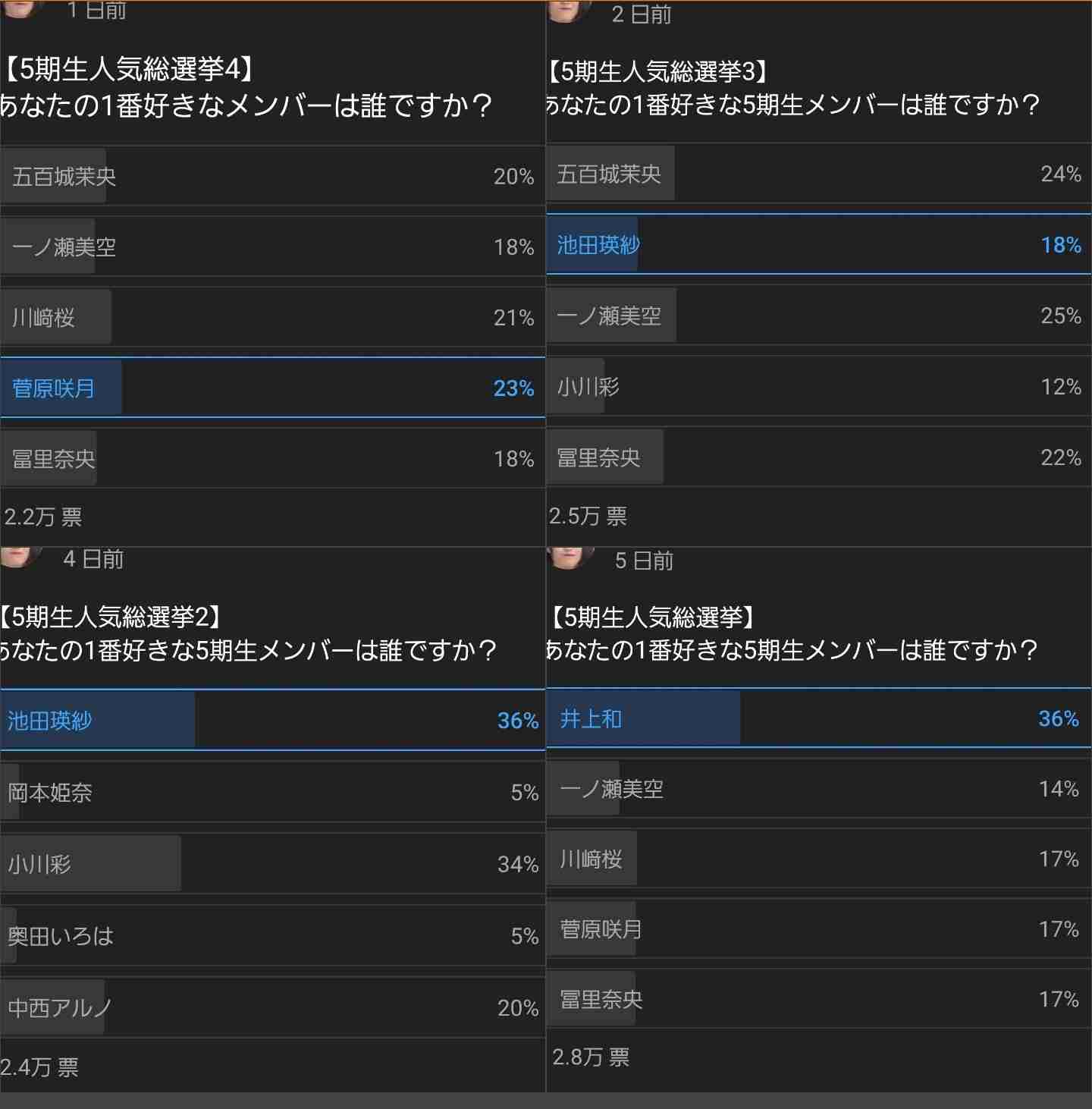This screenshot has width=1092, height=1109.
Task: Choose 一ノ瀬美空 with 18% in poll 4
Action: [x=272, y=247]
